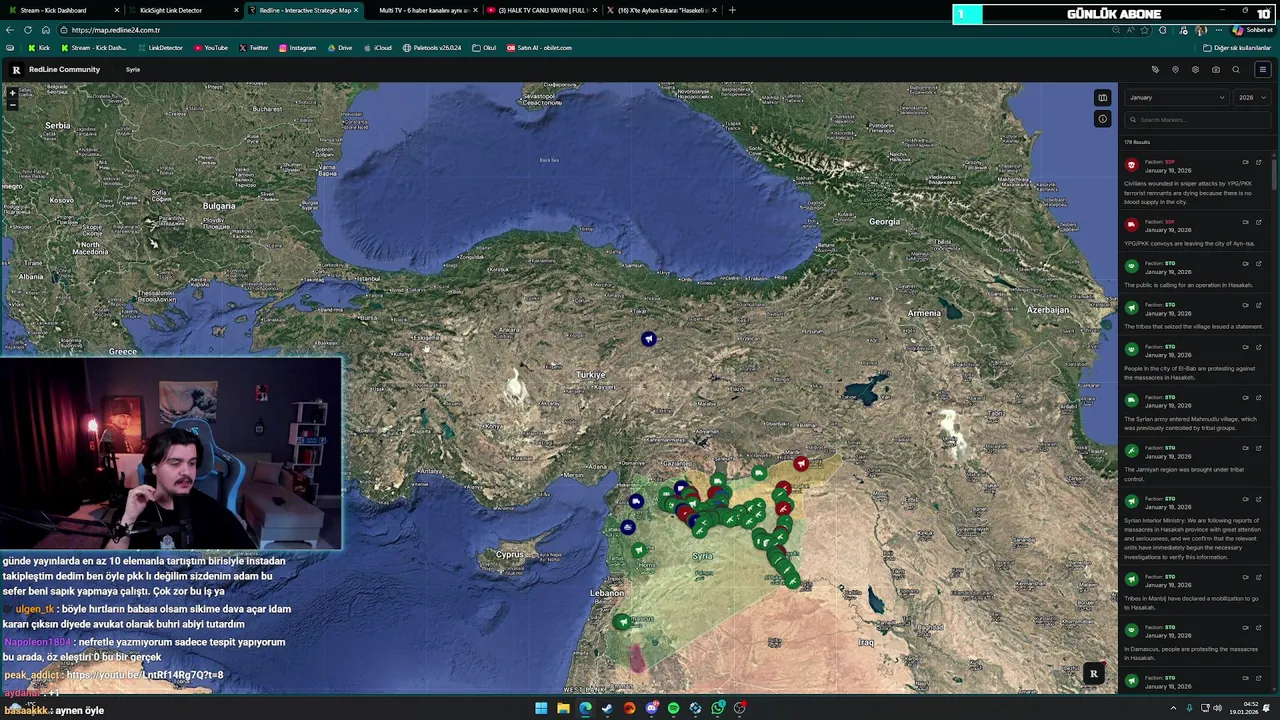Screen dimensions: 1280x720
Task: Click the address bar URL map.redline24.com.tr
Action: point(116,30)
